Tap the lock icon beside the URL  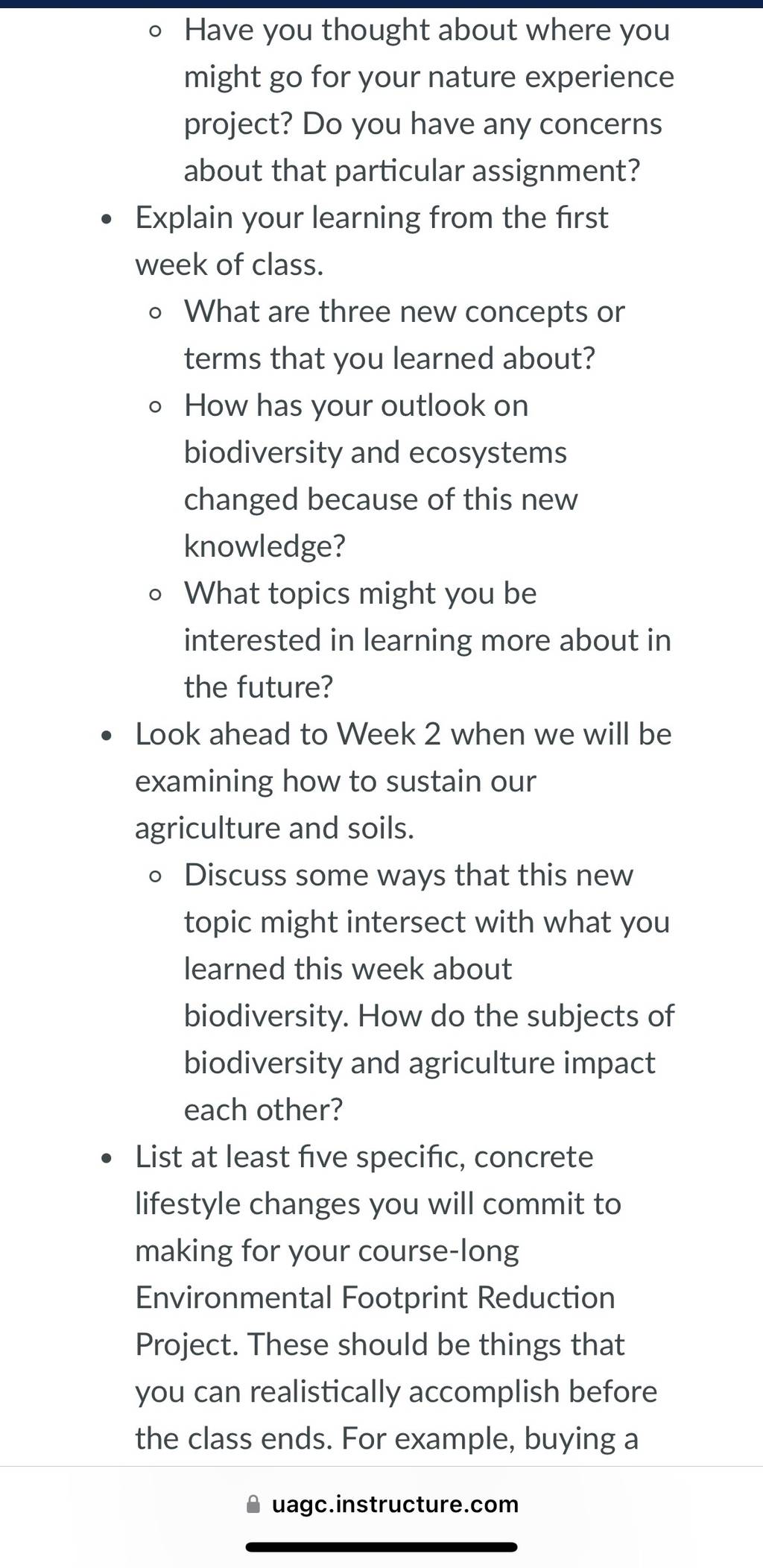(x=253, y=1504)
